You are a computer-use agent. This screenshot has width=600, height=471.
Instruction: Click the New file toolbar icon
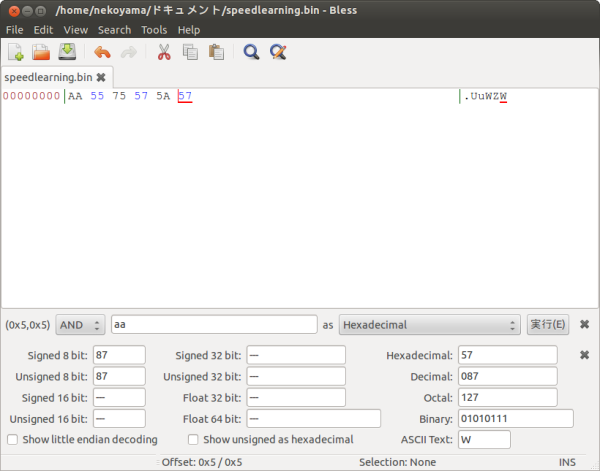(16, 52)
